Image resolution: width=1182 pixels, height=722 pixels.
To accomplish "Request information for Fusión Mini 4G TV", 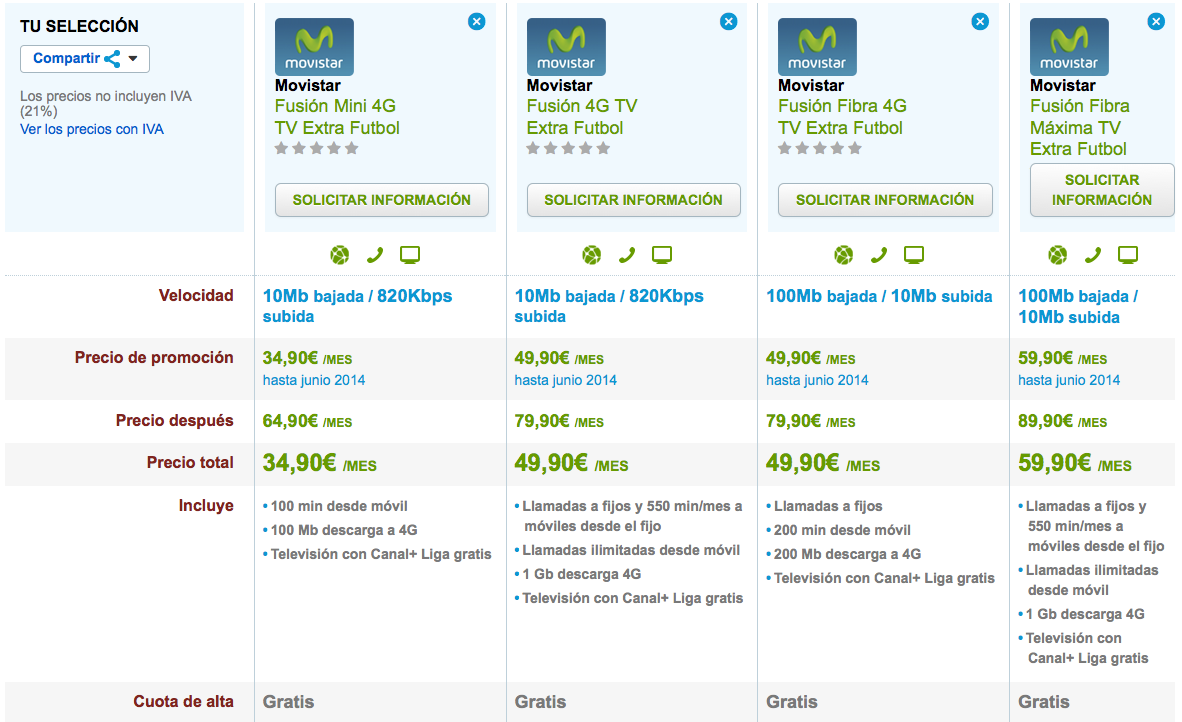I will [381, 200].
